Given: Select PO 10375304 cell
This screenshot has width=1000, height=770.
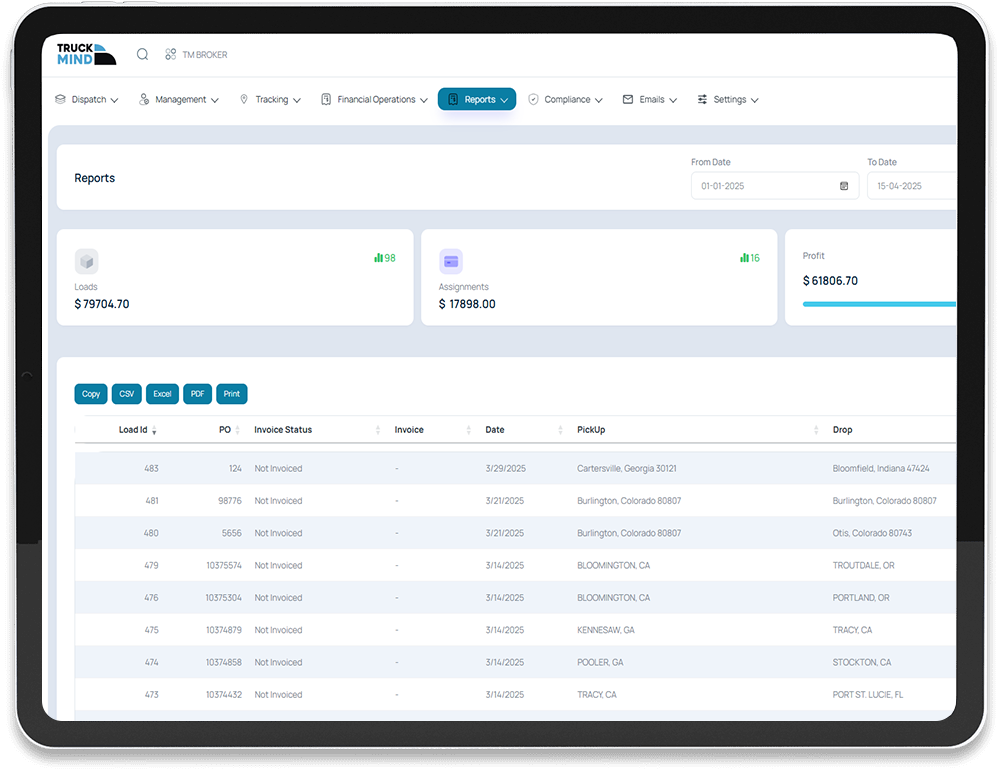Looking at the screenshot, I should click(x=223, y=598).
